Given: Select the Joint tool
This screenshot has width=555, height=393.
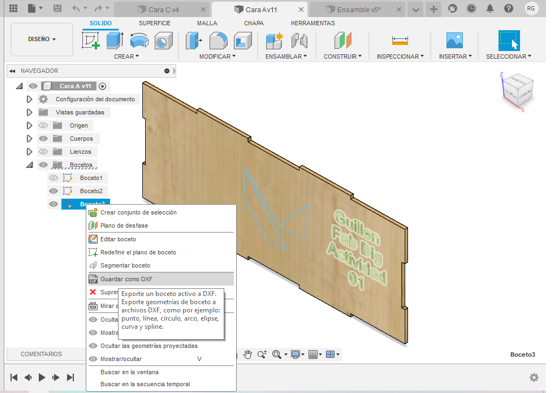Looking at the screenshot, I should click(x=299, y=40).
